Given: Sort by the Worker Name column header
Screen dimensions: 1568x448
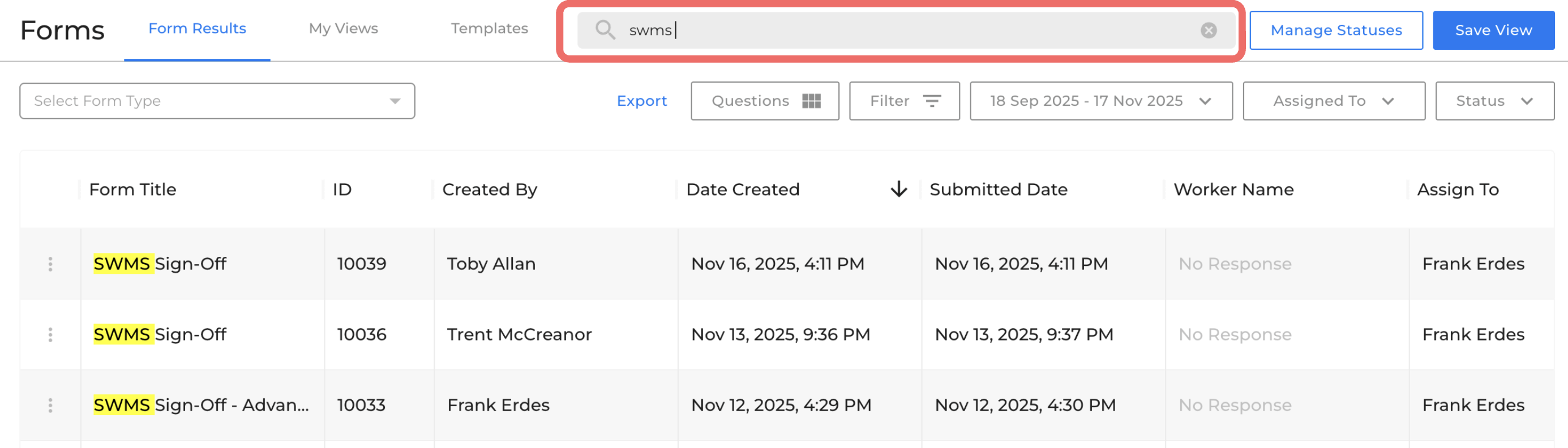Looking at the screenshot, I should (1233, 189).
